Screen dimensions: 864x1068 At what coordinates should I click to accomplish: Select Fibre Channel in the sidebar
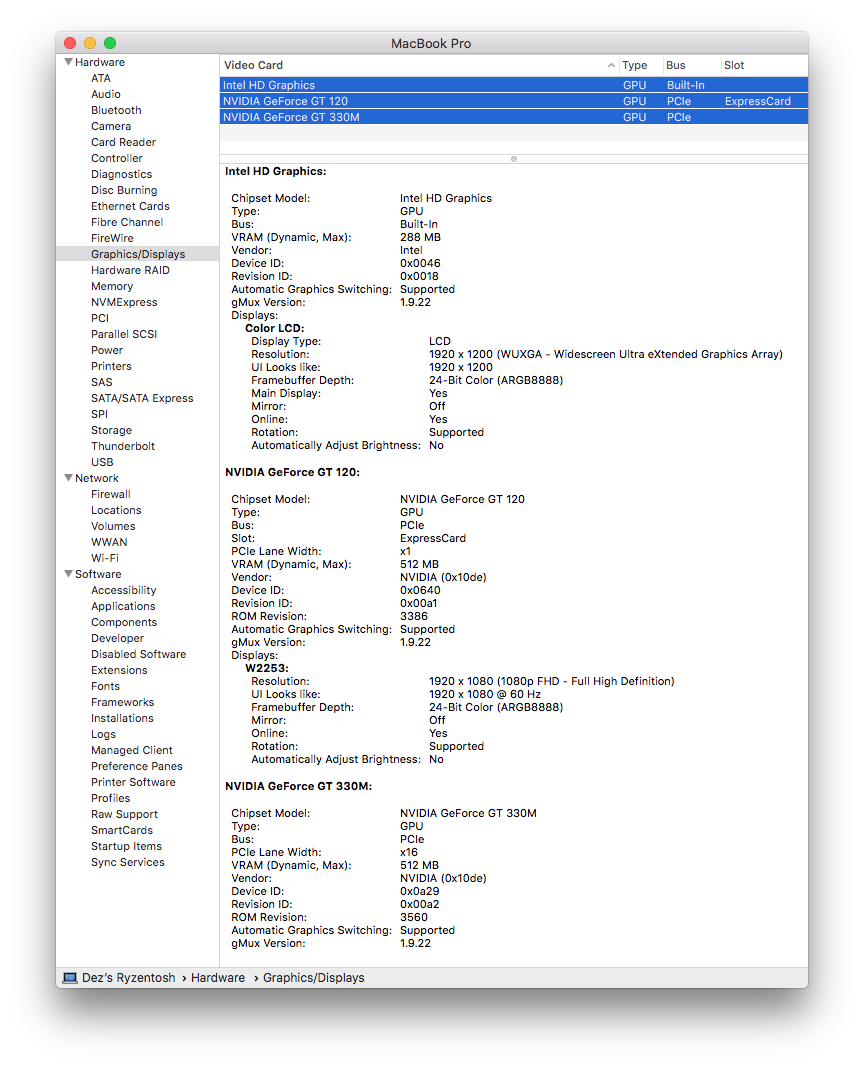pos(127,222)
